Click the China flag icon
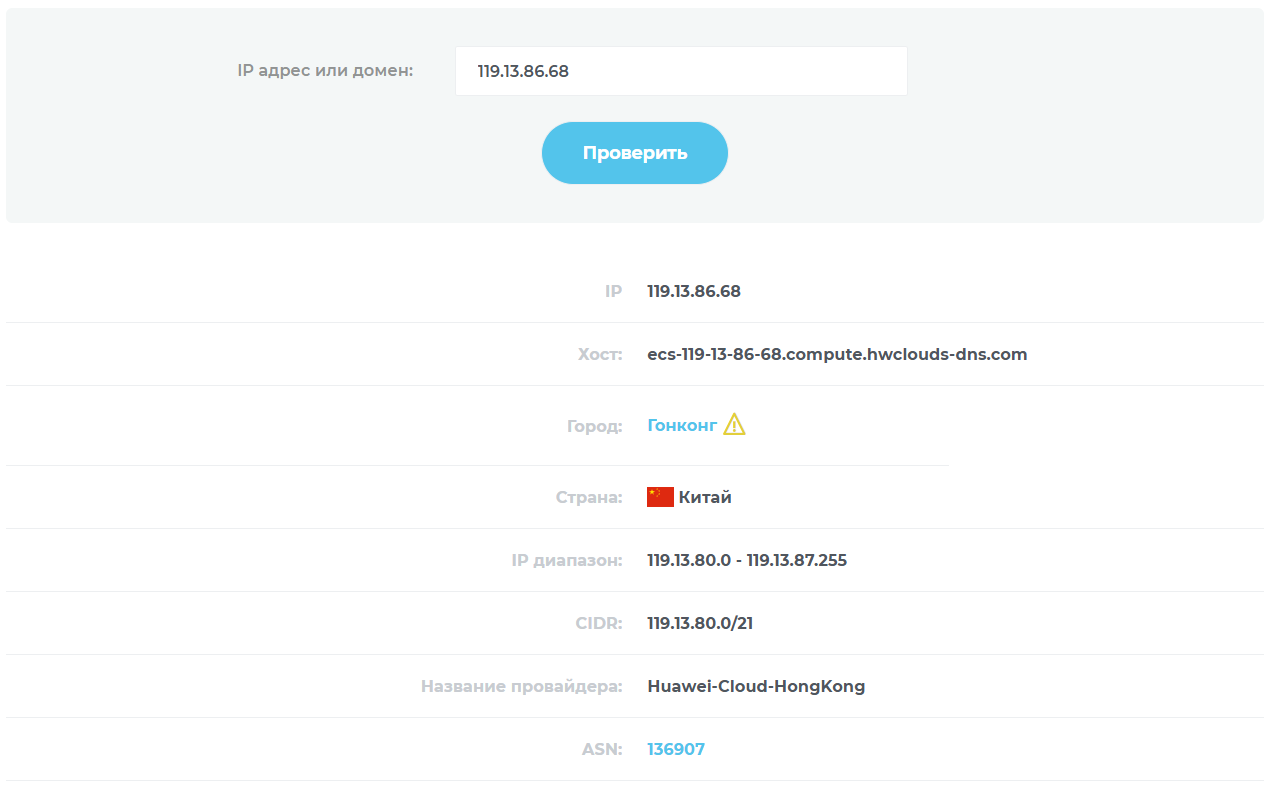The width and height of the screenshot is (1273, 791). tap(660, 497)
